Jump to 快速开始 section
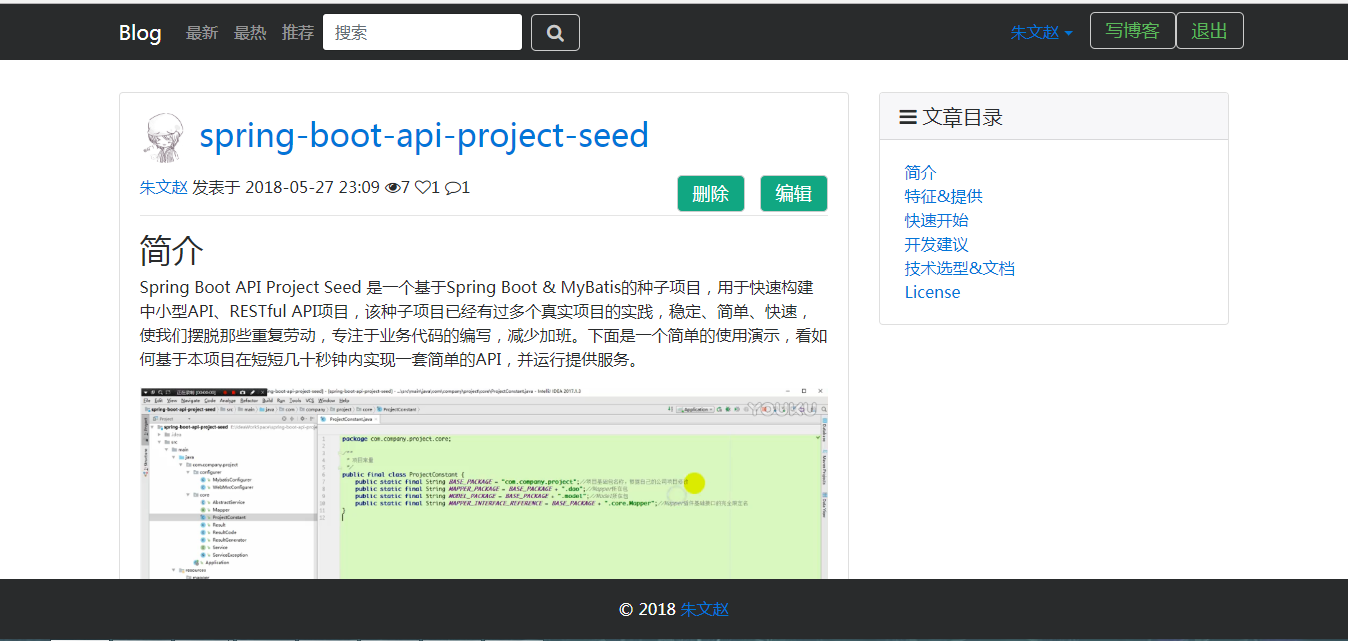Viewport: 1348px width, 641px height. tap(937, 220)
